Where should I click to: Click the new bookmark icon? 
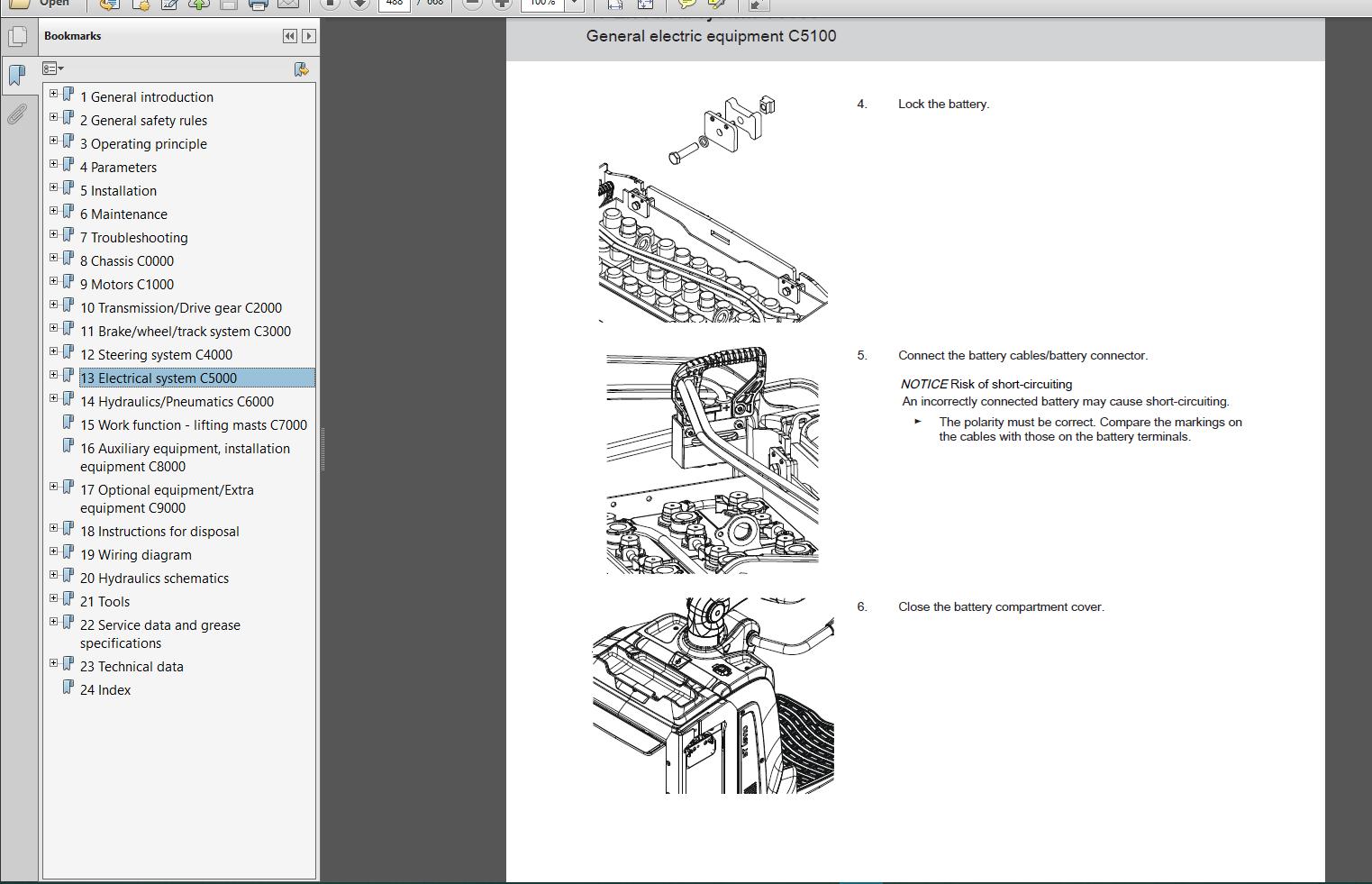302,69
